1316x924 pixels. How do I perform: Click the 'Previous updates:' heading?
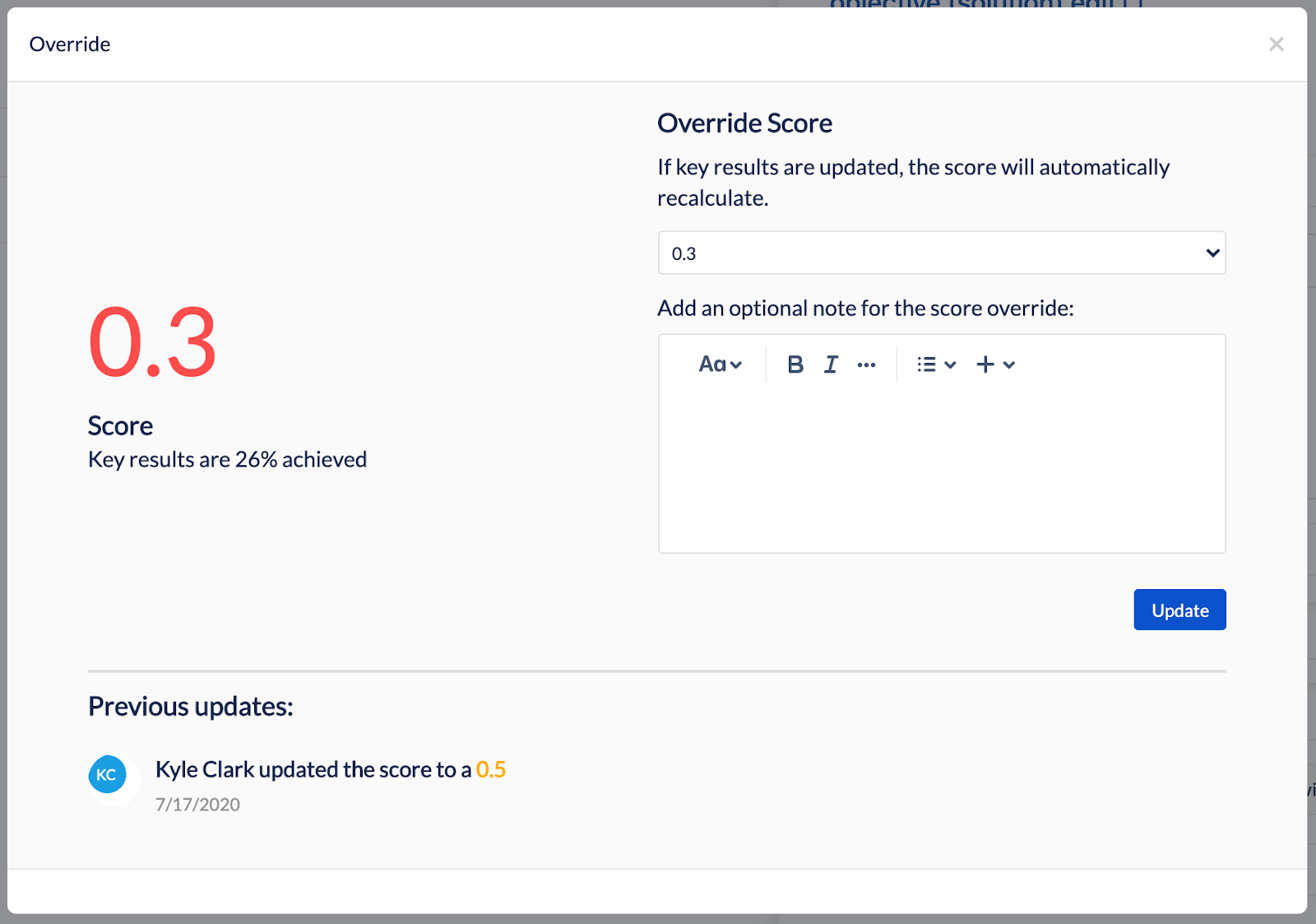coord(191,707)
